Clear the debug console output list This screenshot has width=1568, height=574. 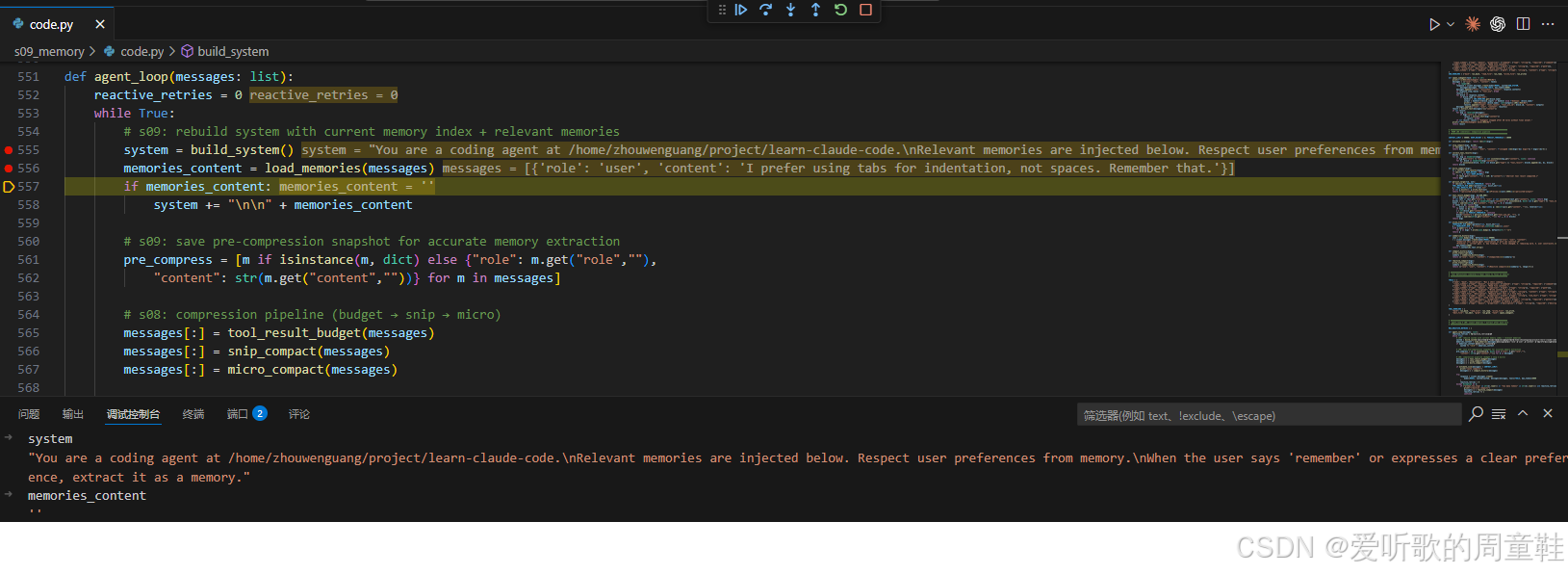pyautogui.click(x=1499, y=413)
